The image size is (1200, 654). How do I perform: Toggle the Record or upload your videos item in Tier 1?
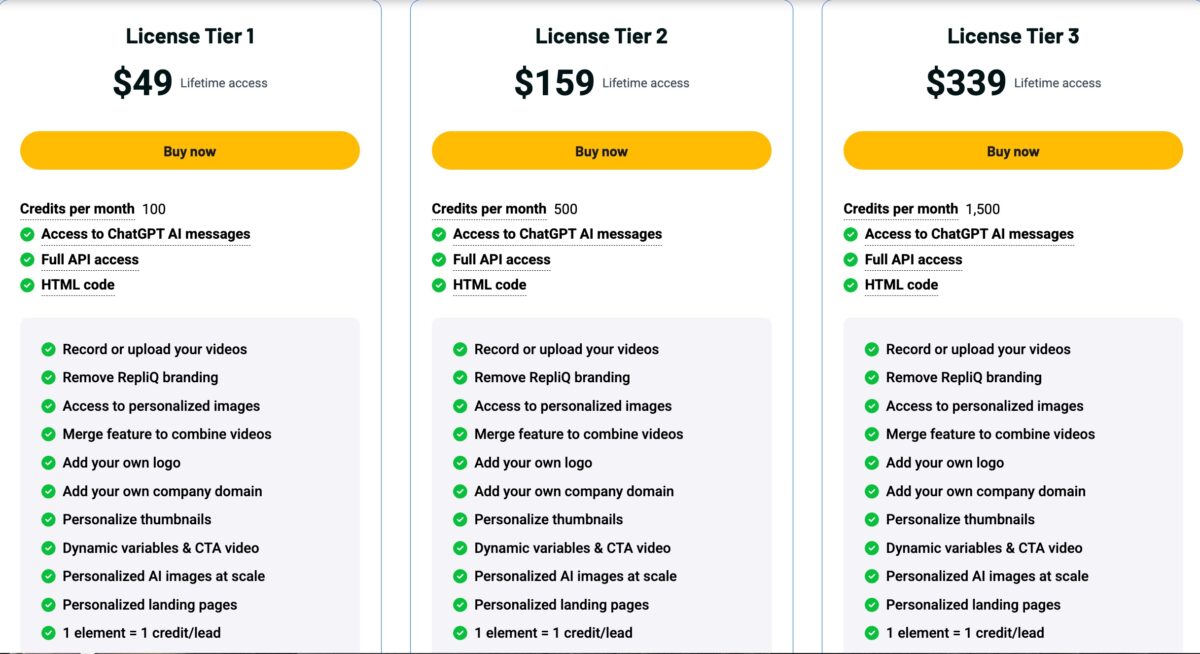[154, 348]
